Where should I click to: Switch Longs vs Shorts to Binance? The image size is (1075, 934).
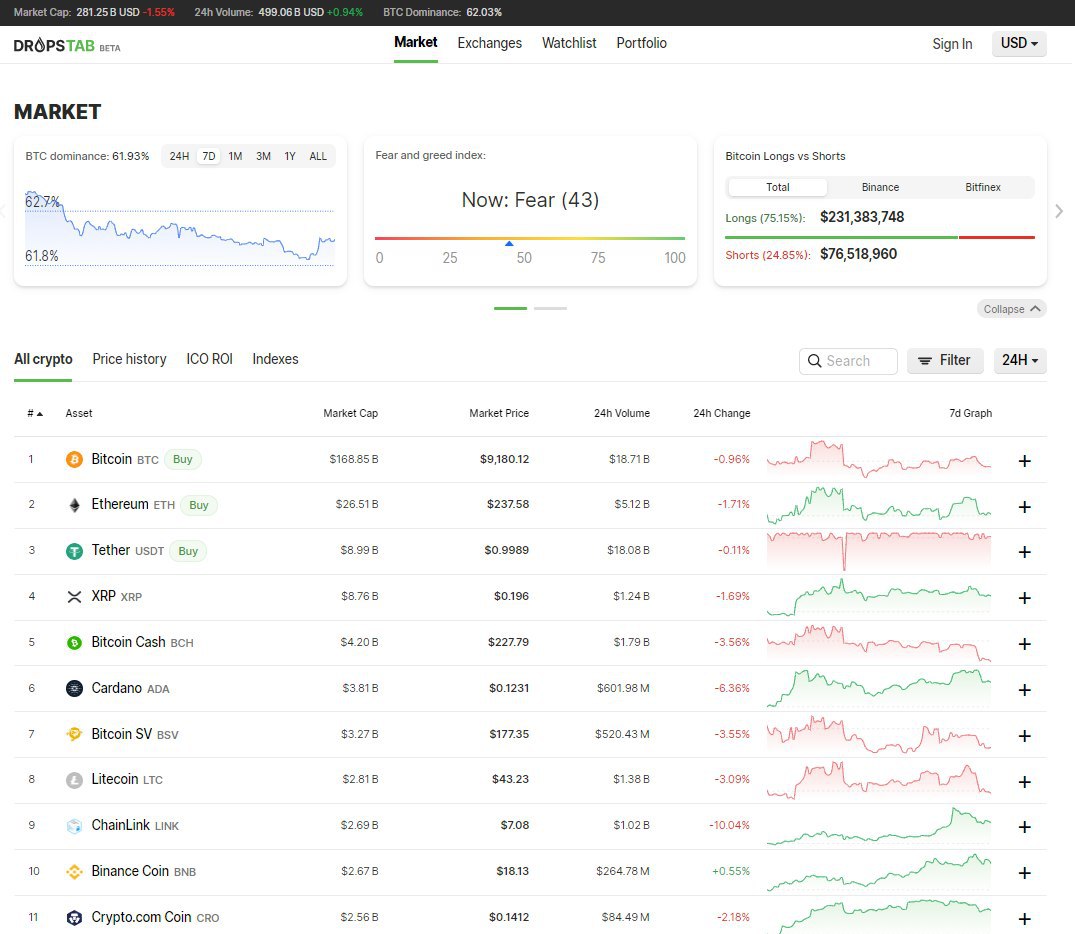pos(880,187)
